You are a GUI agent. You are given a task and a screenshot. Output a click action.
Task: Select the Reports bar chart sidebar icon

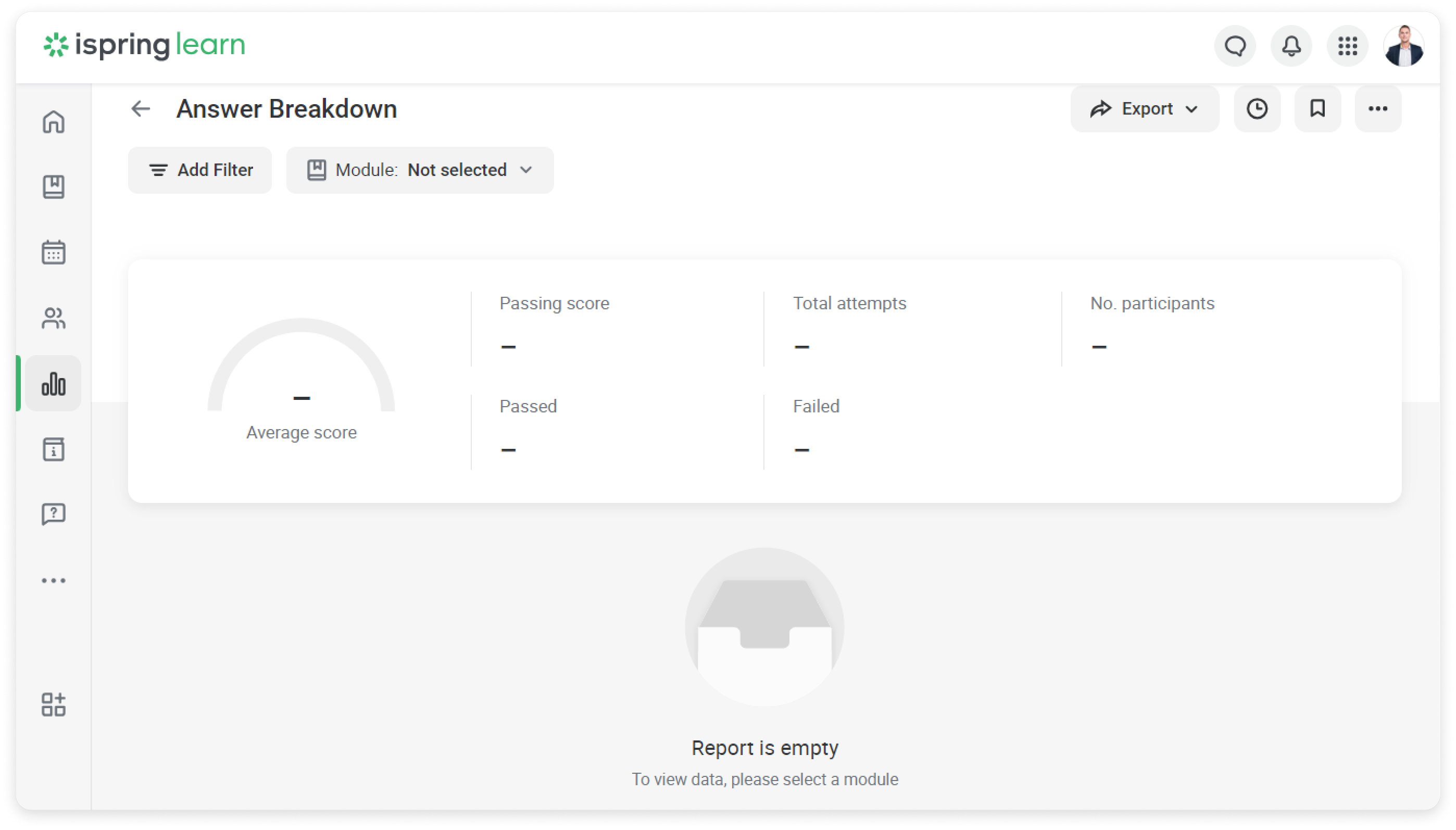point(54,384)
